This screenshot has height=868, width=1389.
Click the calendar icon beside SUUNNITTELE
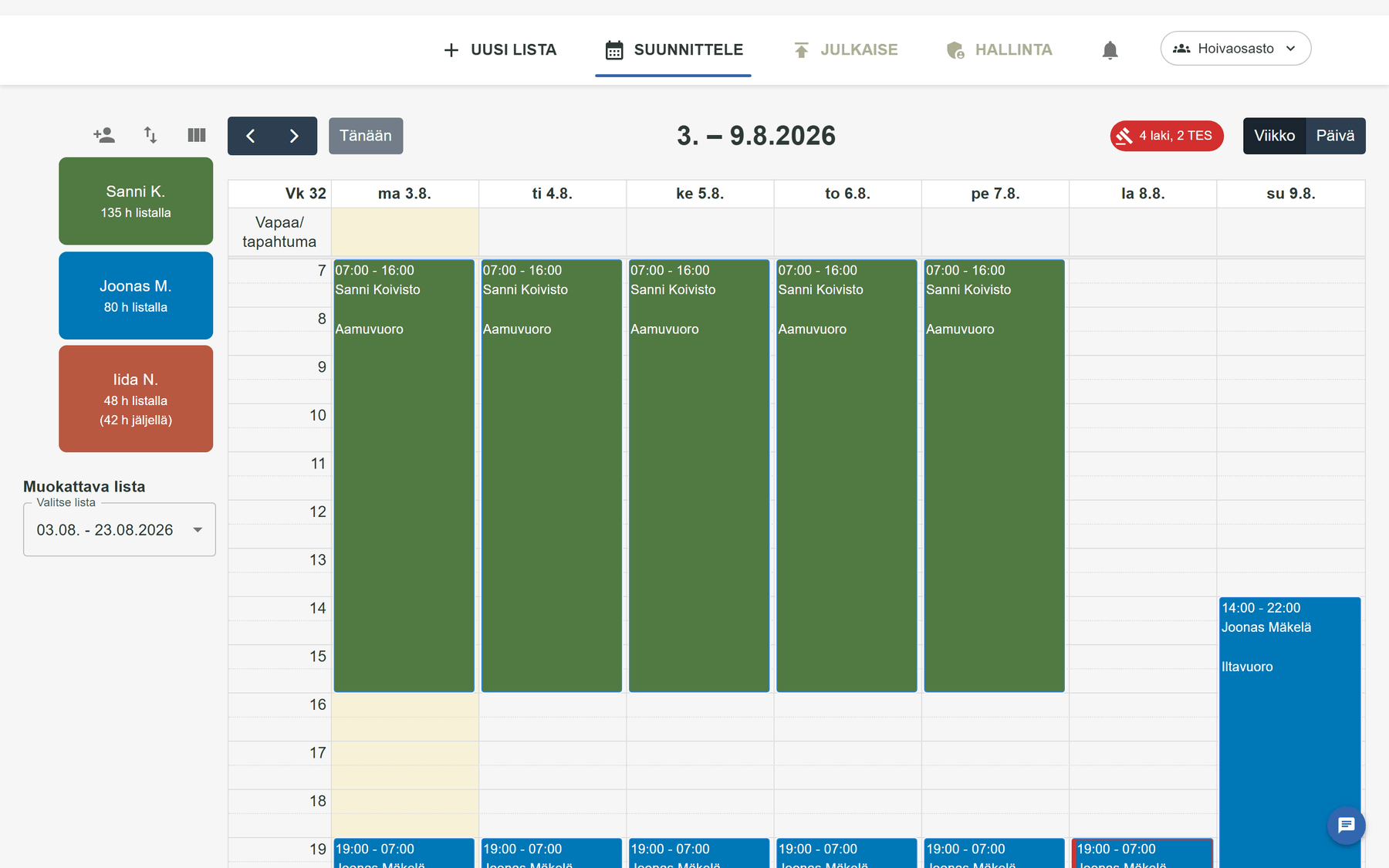pyautogui.click(x=614, y=50)
